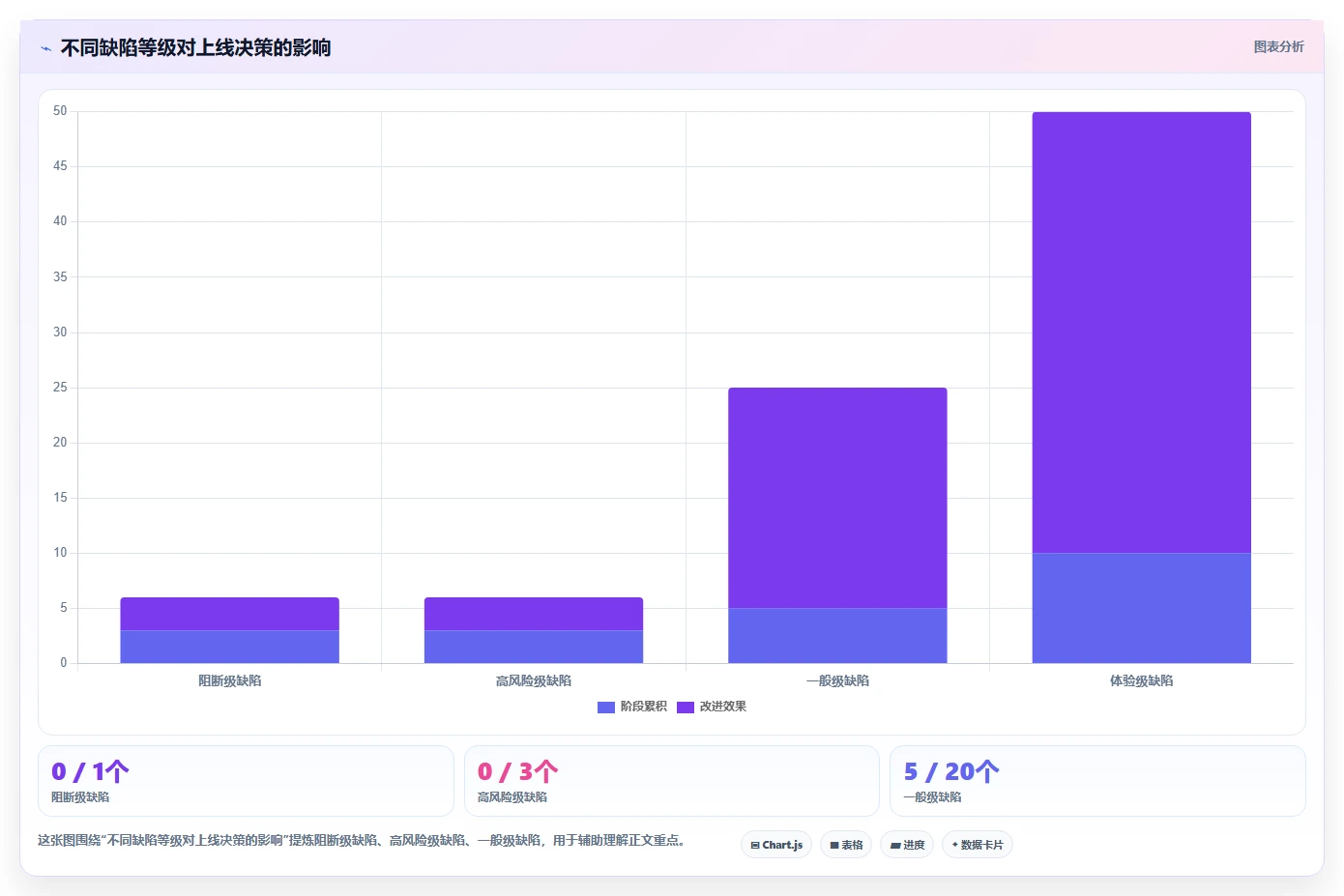Click the 高风险级缺陷 caption in the second card
Viewport: 1344px width, 896px height.
512,797
